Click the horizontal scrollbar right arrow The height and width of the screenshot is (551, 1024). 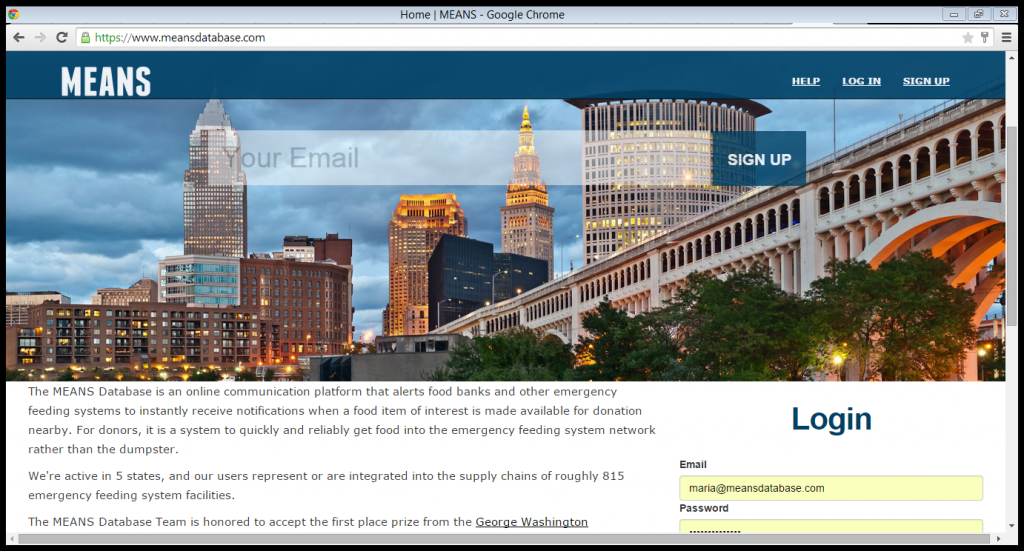(999, 539)
